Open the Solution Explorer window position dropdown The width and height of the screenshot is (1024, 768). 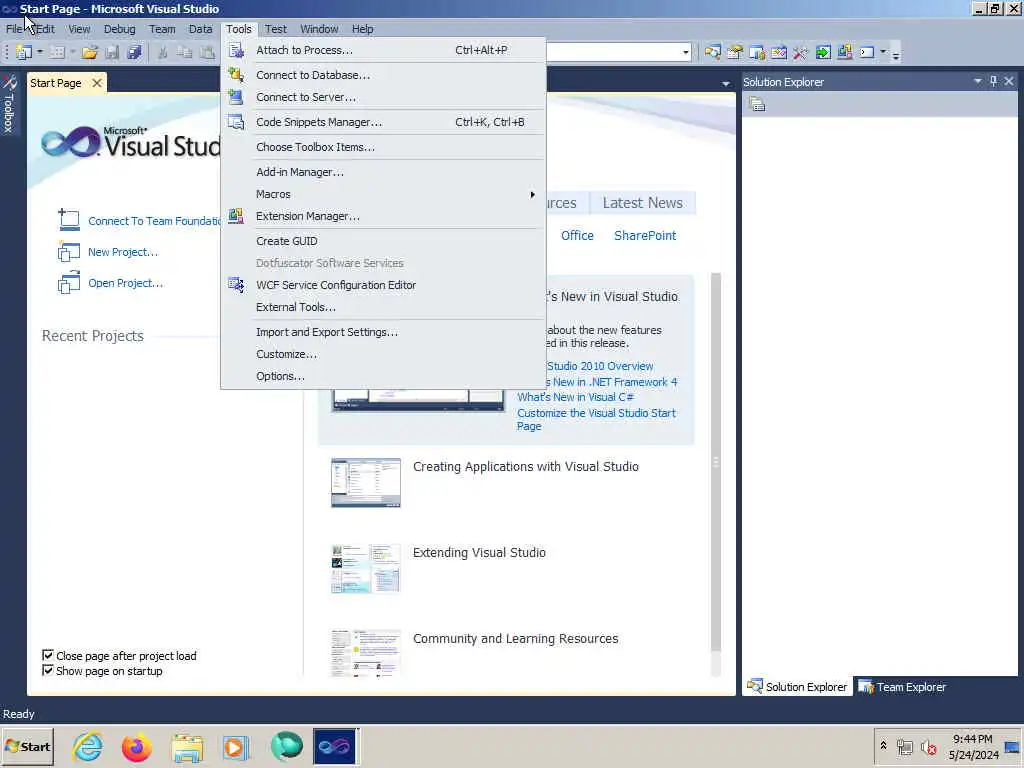pos(978,81)
